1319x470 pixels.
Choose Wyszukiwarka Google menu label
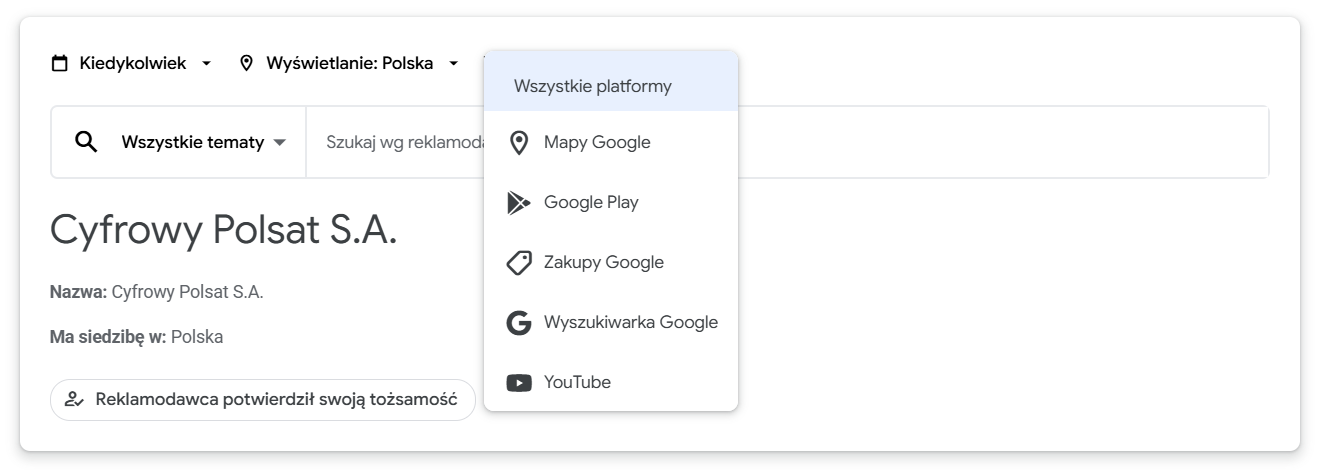click(631, 323)
